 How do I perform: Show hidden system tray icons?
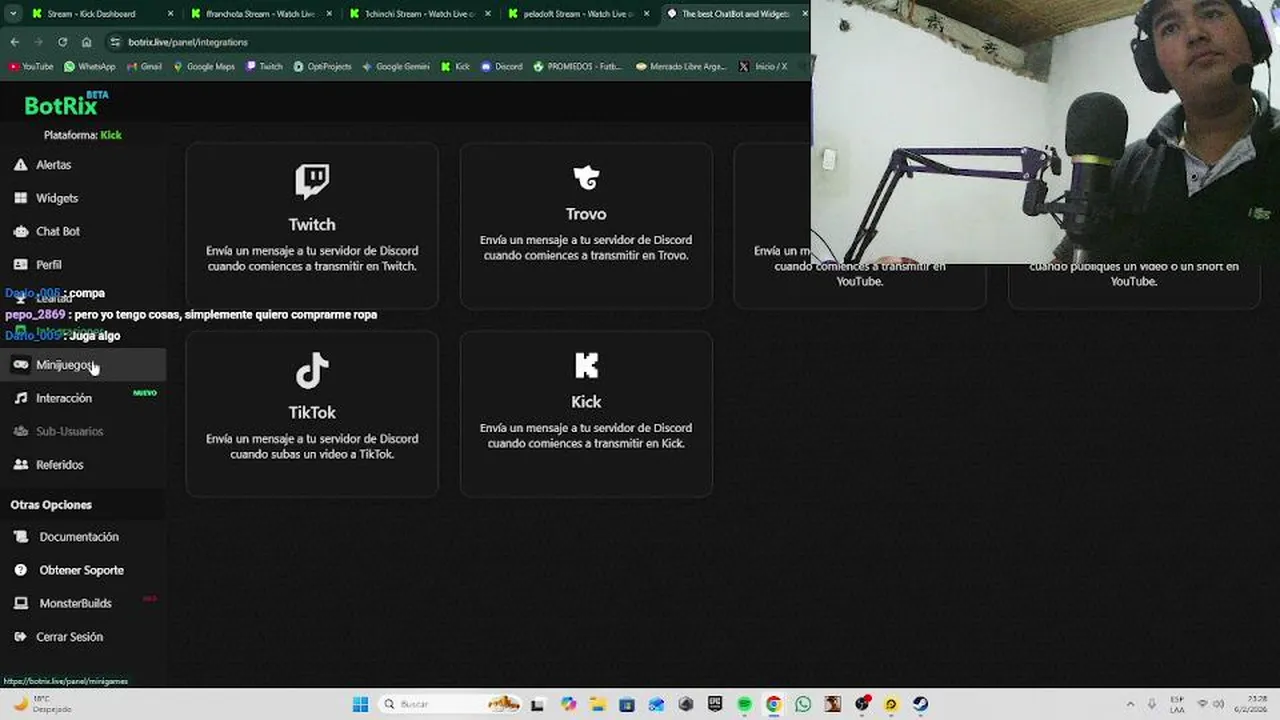pyautogui.click(x=1131, y=704)
